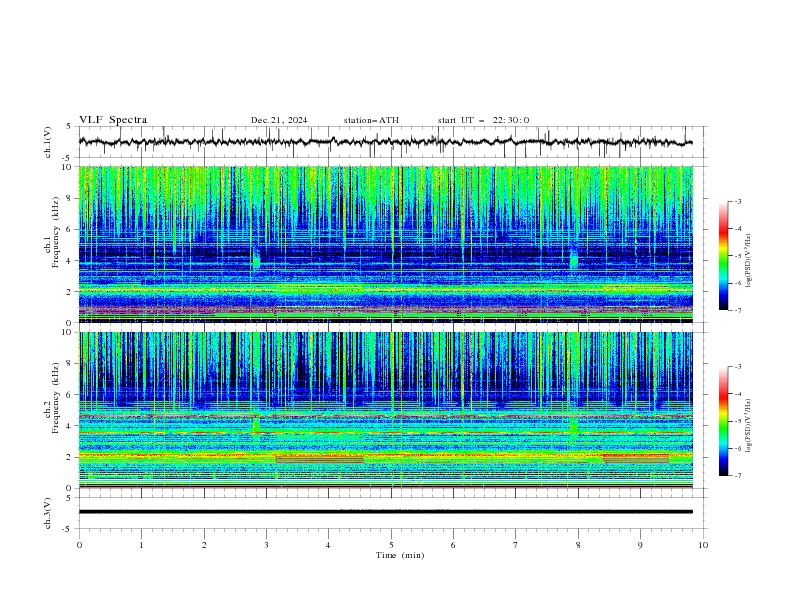Image resolution: width=792 pixels, height=612 pixels.
Task: Click the "2" frequency tick of ch.1 spectrogram
Action: [x=71, y=291]
